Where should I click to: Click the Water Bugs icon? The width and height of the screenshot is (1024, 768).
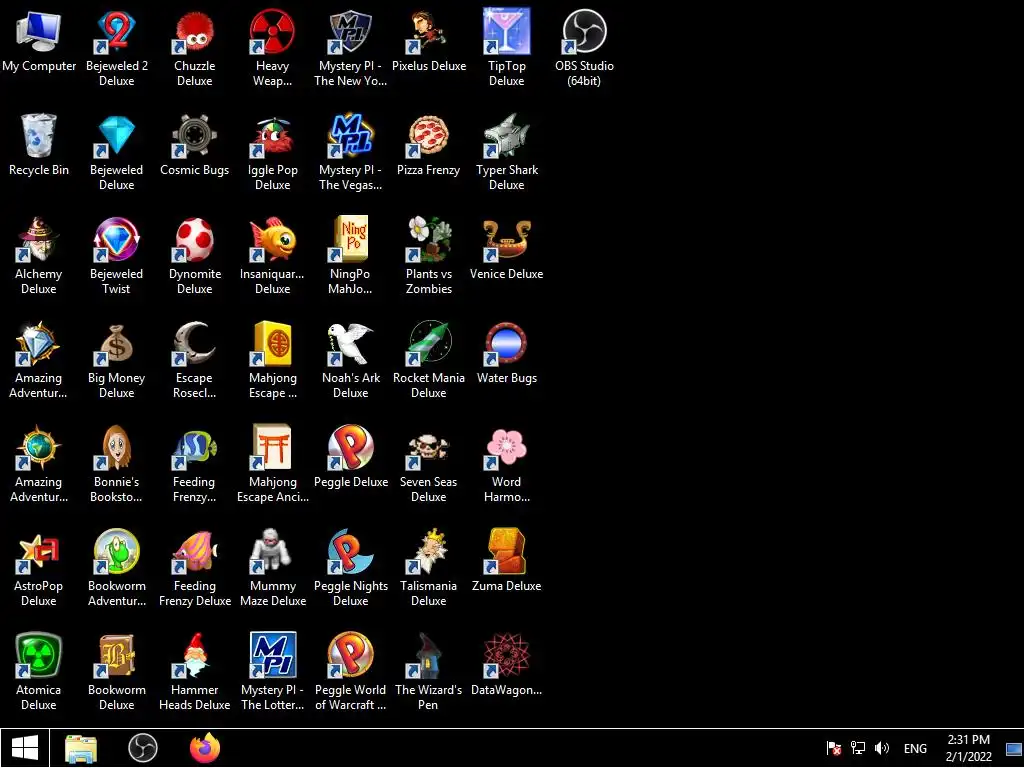click(x=507, y=343)
